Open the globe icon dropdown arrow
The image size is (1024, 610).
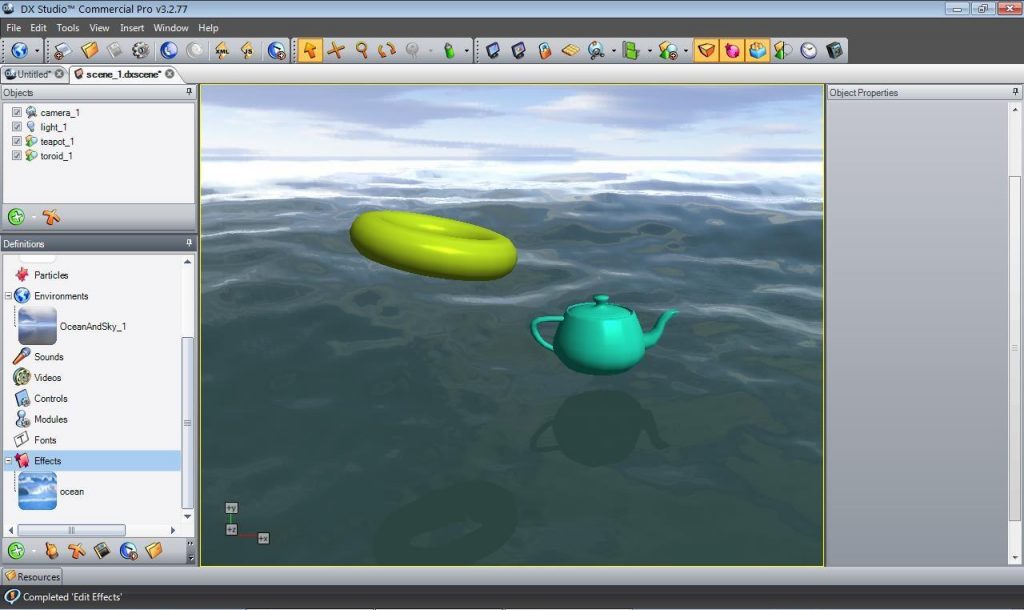click(x=37, y=50)
